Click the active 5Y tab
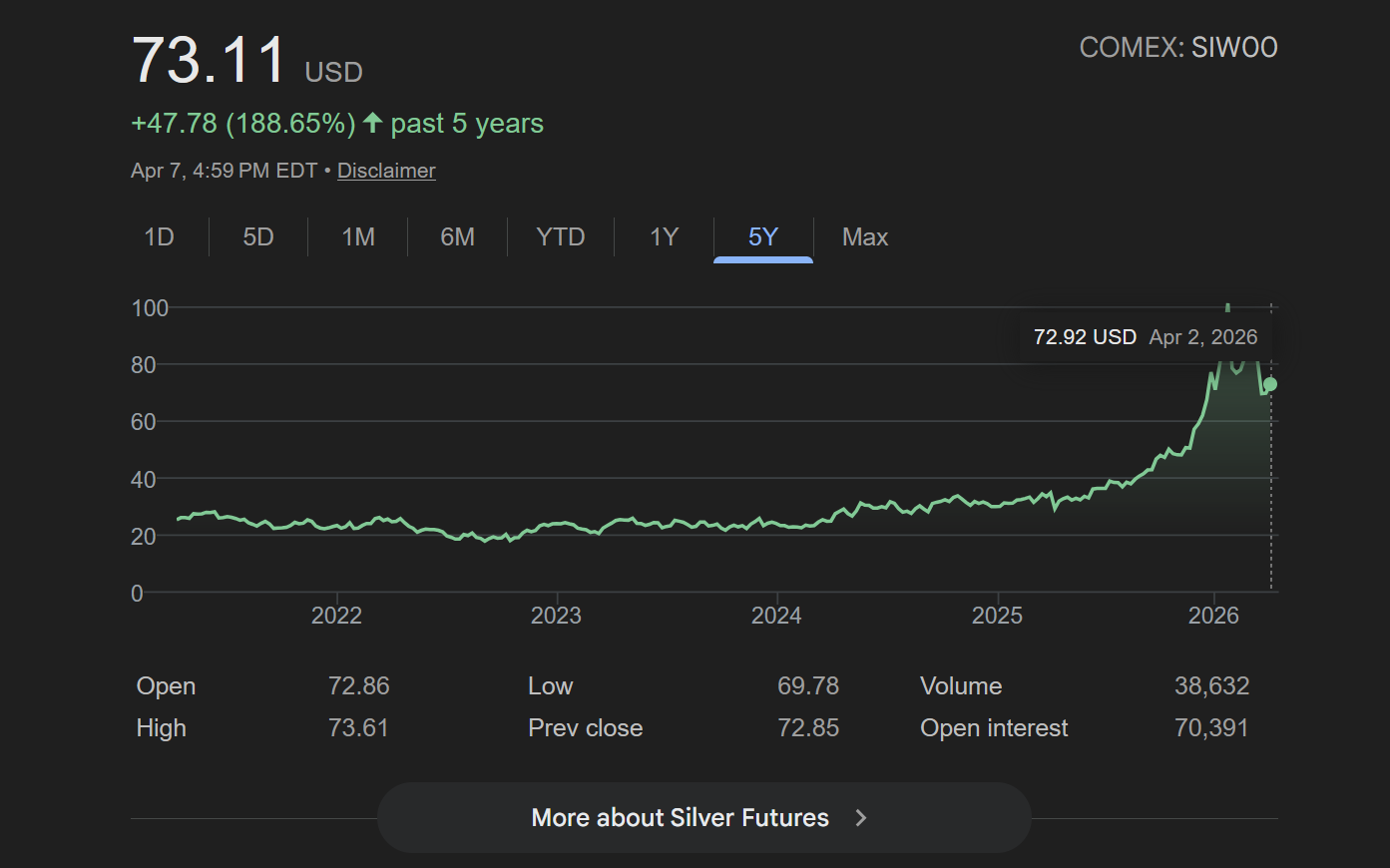 [x=763, y=237]
